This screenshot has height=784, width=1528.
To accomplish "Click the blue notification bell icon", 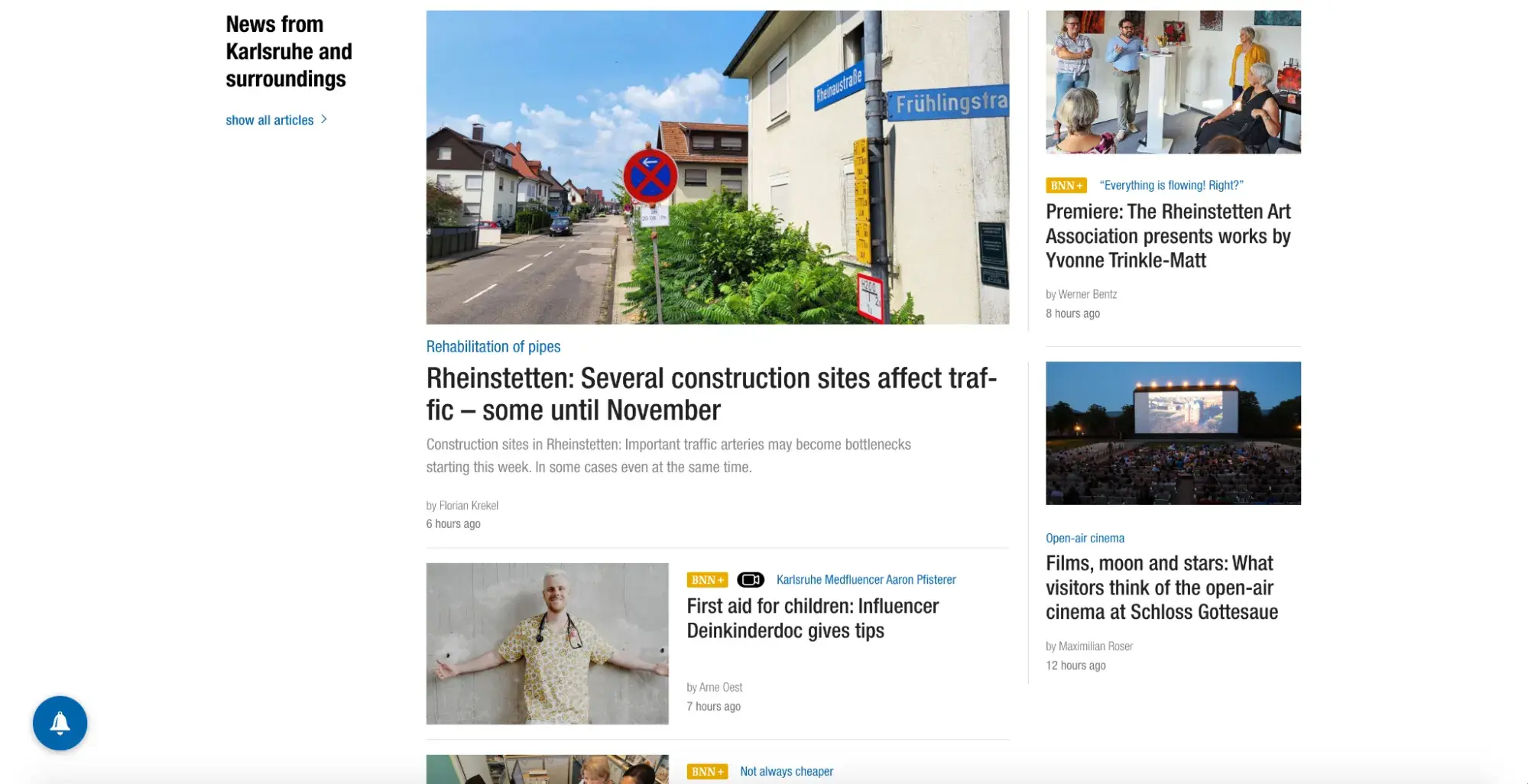I will [60, 723].
